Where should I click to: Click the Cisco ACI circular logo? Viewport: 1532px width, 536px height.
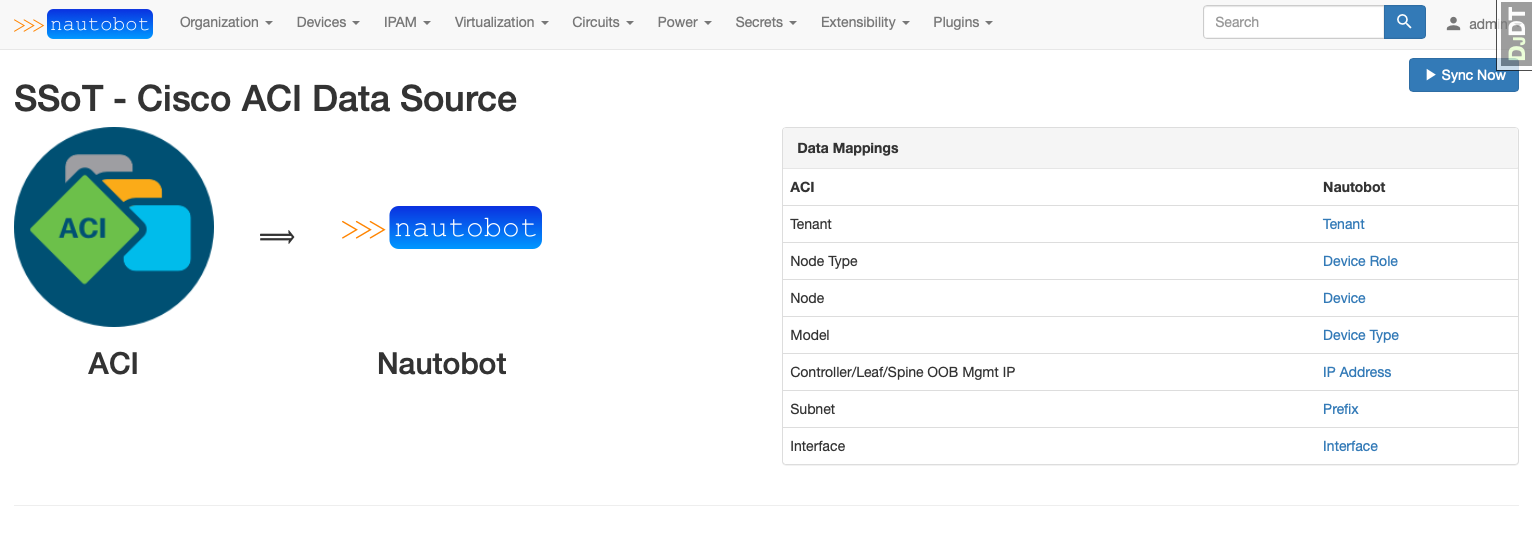tap(114, 227)
